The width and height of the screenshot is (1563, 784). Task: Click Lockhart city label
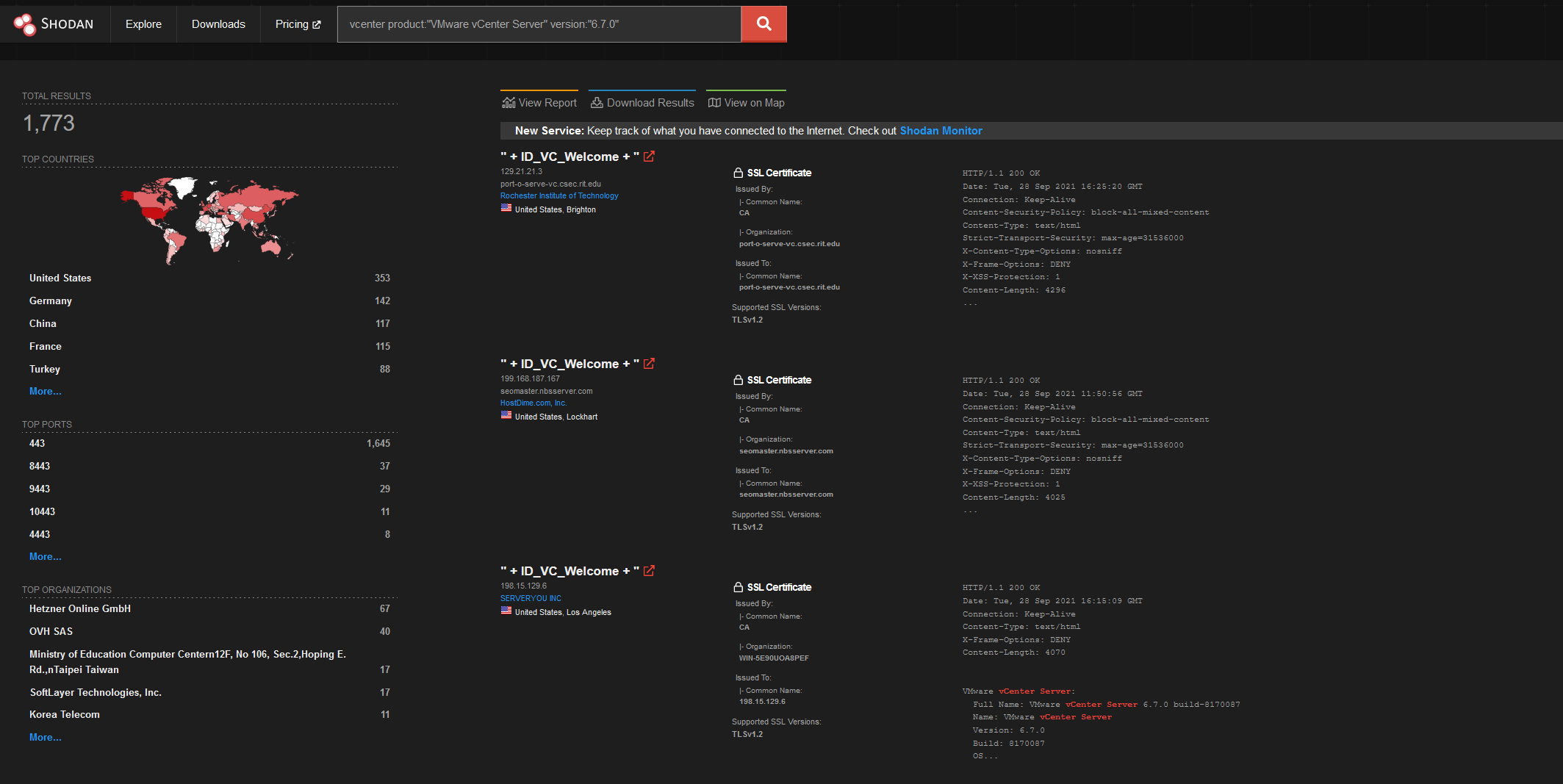[x=582, y=417]
